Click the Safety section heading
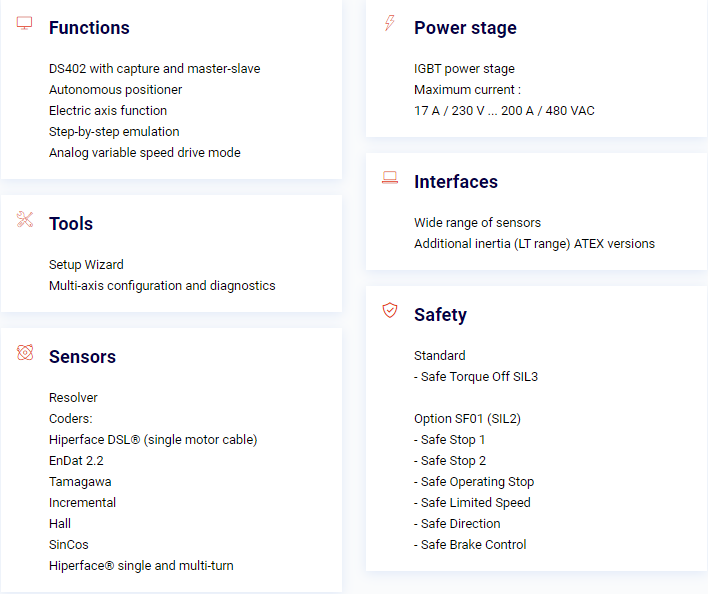Screen dimensions: 708x594 point(440,315)
